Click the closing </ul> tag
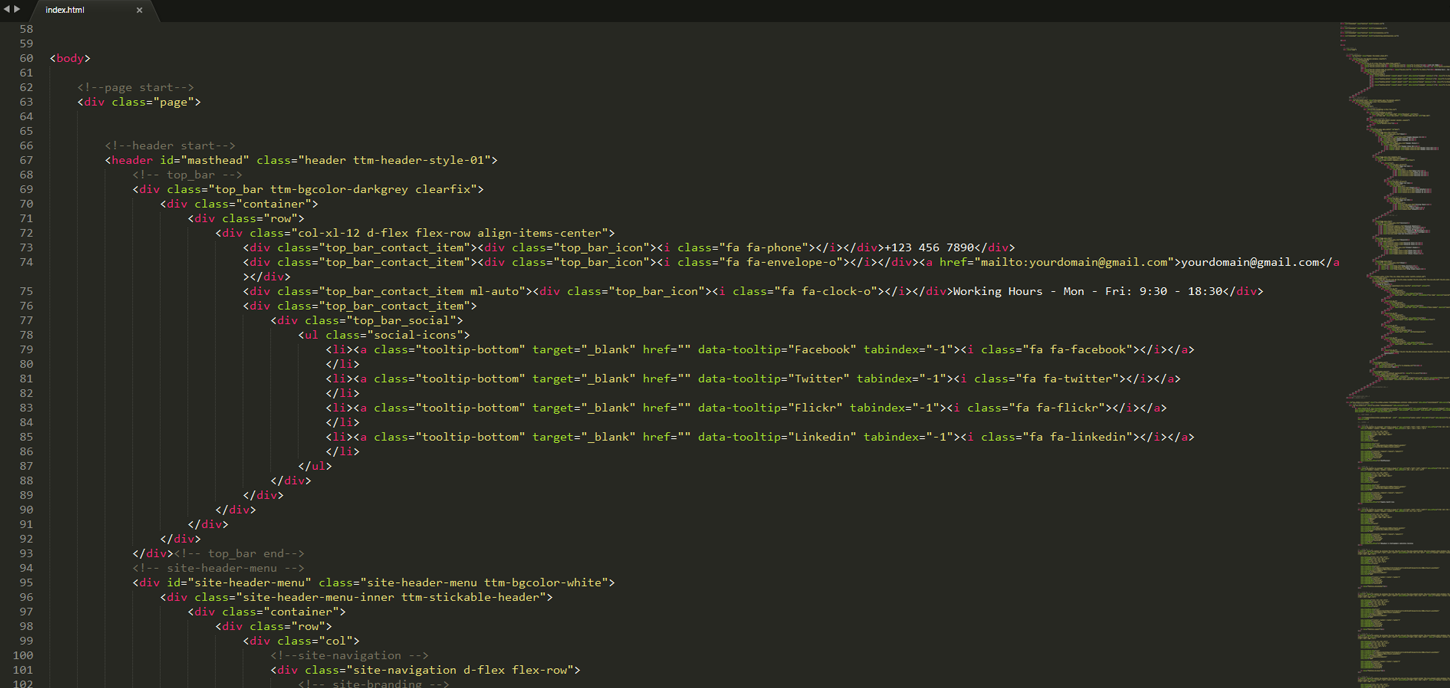This screenshot has height=688, width=1450. coord(315,466)
